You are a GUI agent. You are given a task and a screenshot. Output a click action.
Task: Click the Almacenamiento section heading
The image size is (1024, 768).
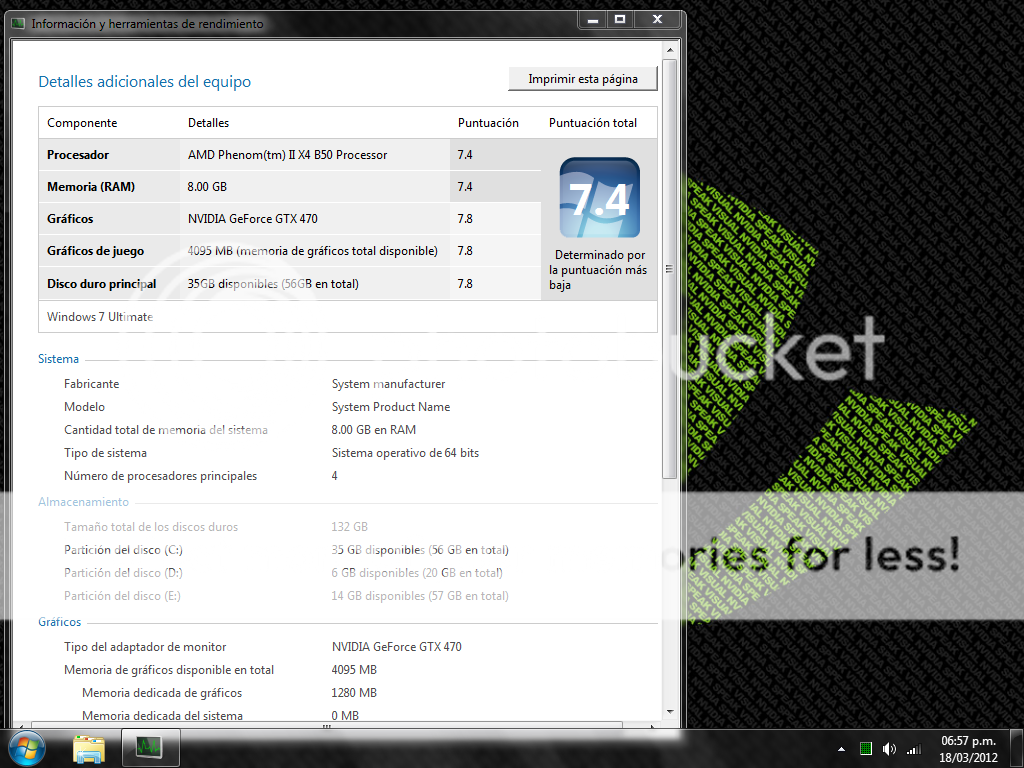pyautogui.click(x=83, y=502)
